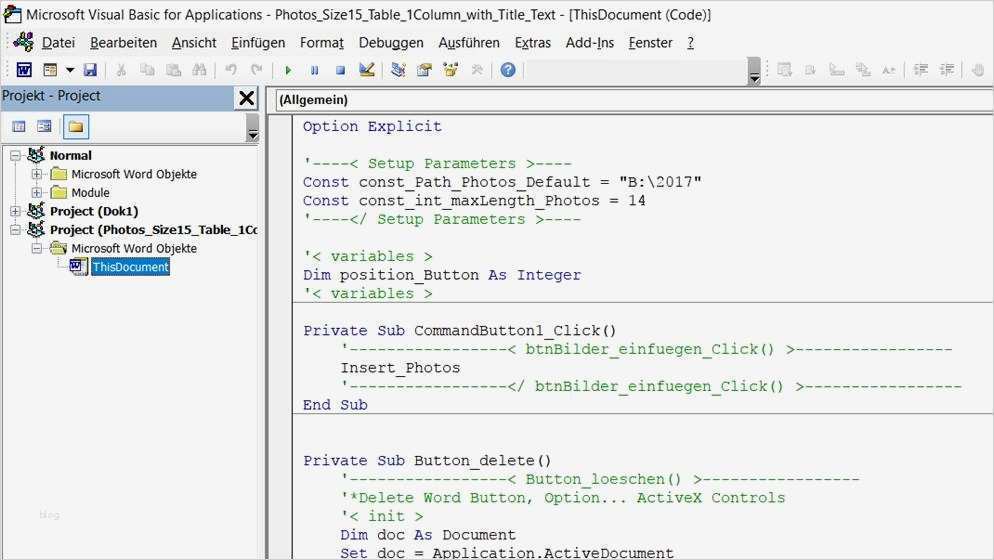Open the (Allgemein) object dropdown
This screenshot has height=560, width=994.
pos(634,100)
